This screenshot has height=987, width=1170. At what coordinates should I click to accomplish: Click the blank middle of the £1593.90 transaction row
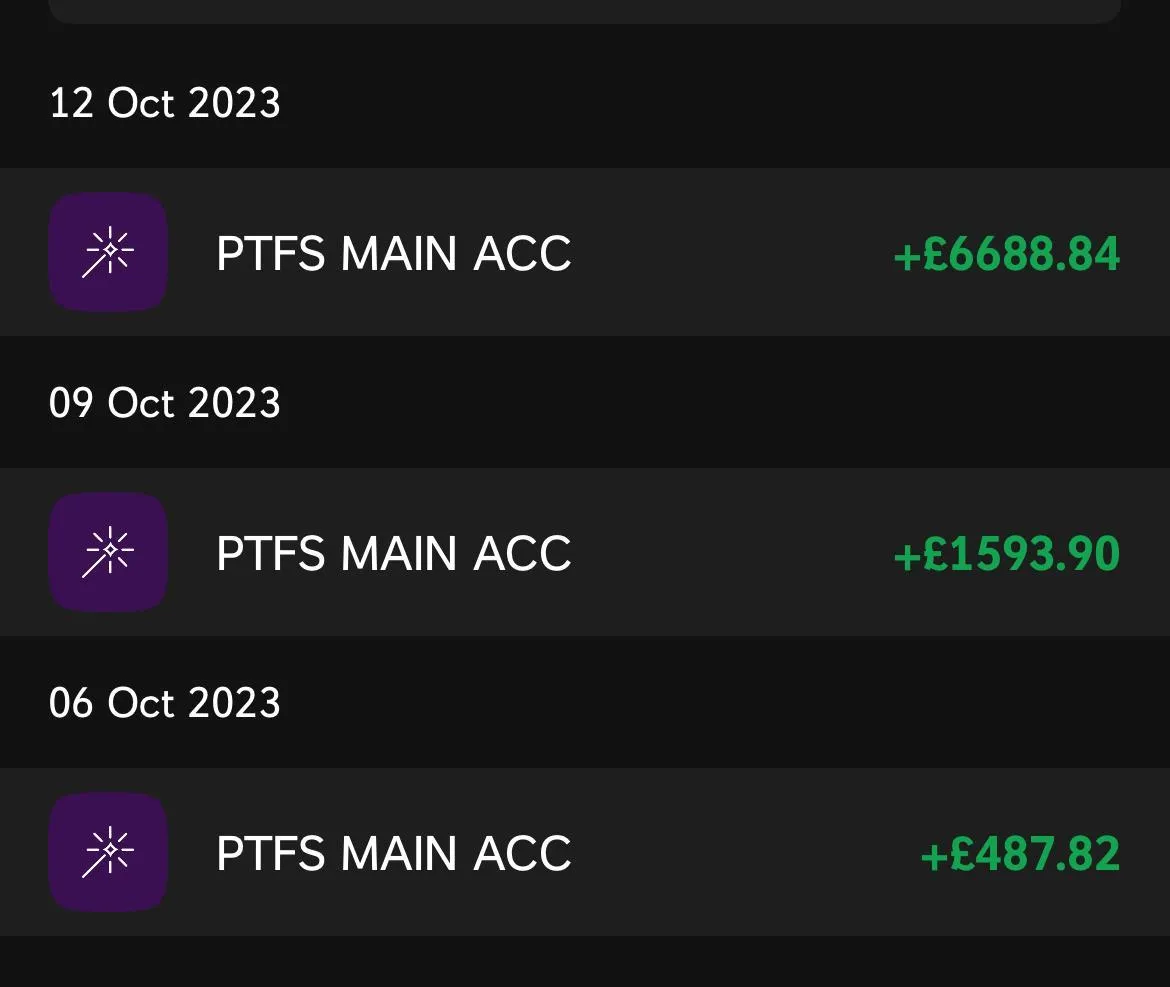(730, 554)
